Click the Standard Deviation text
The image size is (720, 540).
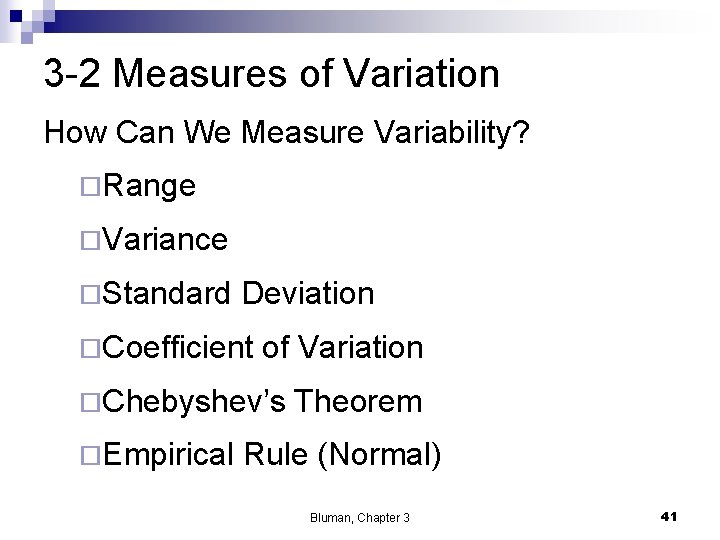[238, 293]
